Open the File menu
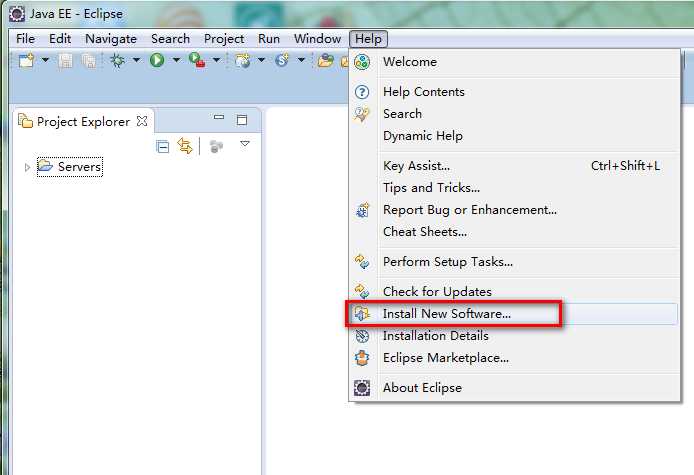 (x=25, y=39)
